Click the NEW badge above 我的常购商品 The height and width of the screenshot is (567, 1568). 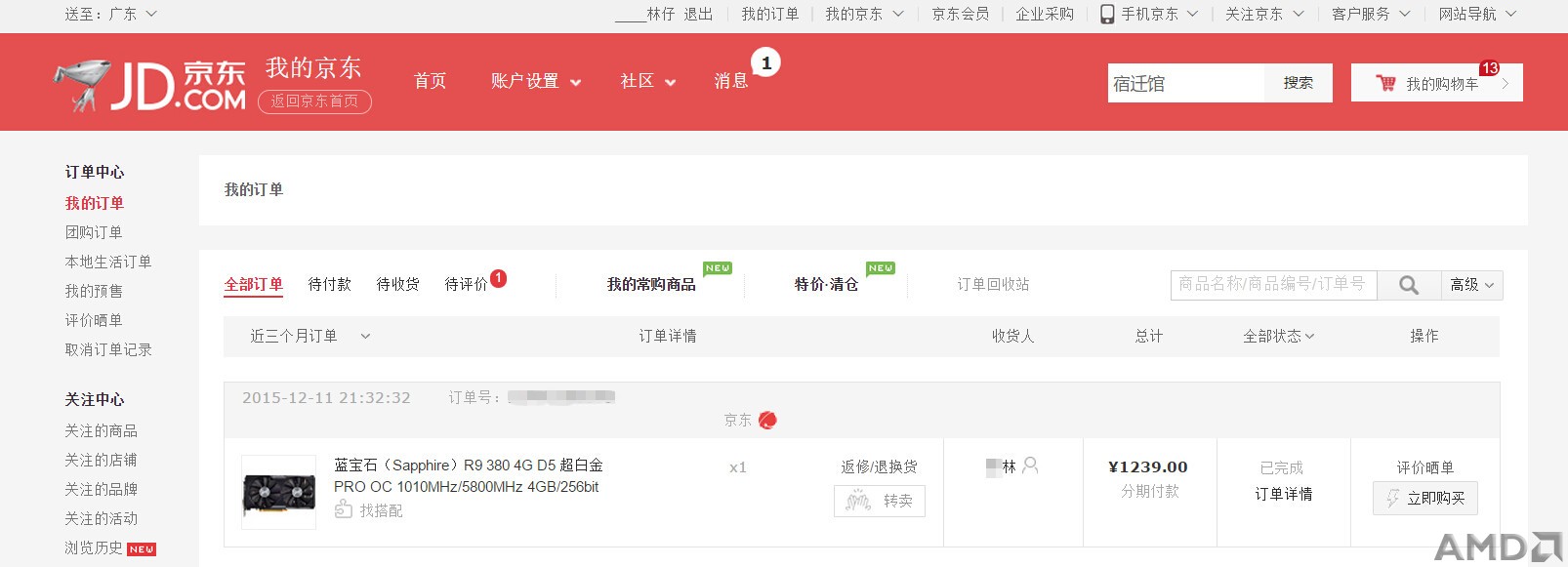(x=718, y=268)
